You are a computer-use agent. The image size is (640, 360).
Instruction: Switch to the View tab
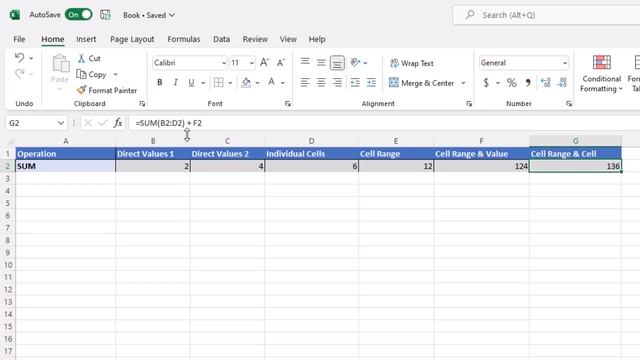[288, 39]
